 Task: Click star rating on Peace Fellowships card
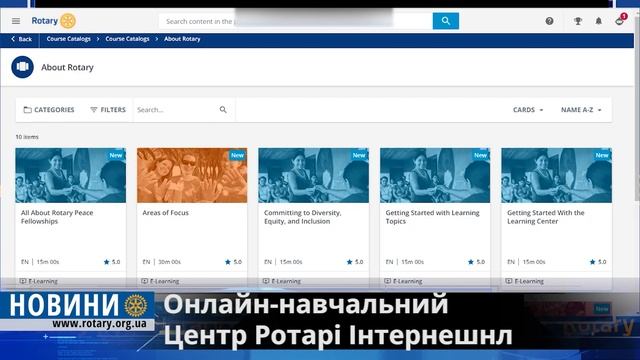tap(112, 262)
